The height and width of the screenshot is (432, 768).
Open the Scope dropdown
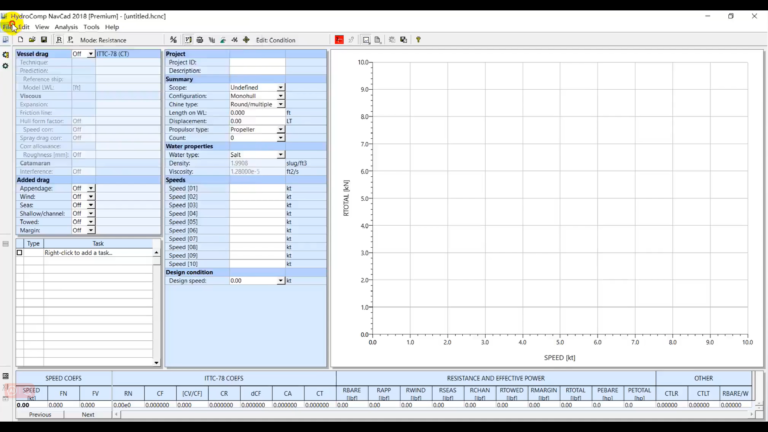click(280, 87)
